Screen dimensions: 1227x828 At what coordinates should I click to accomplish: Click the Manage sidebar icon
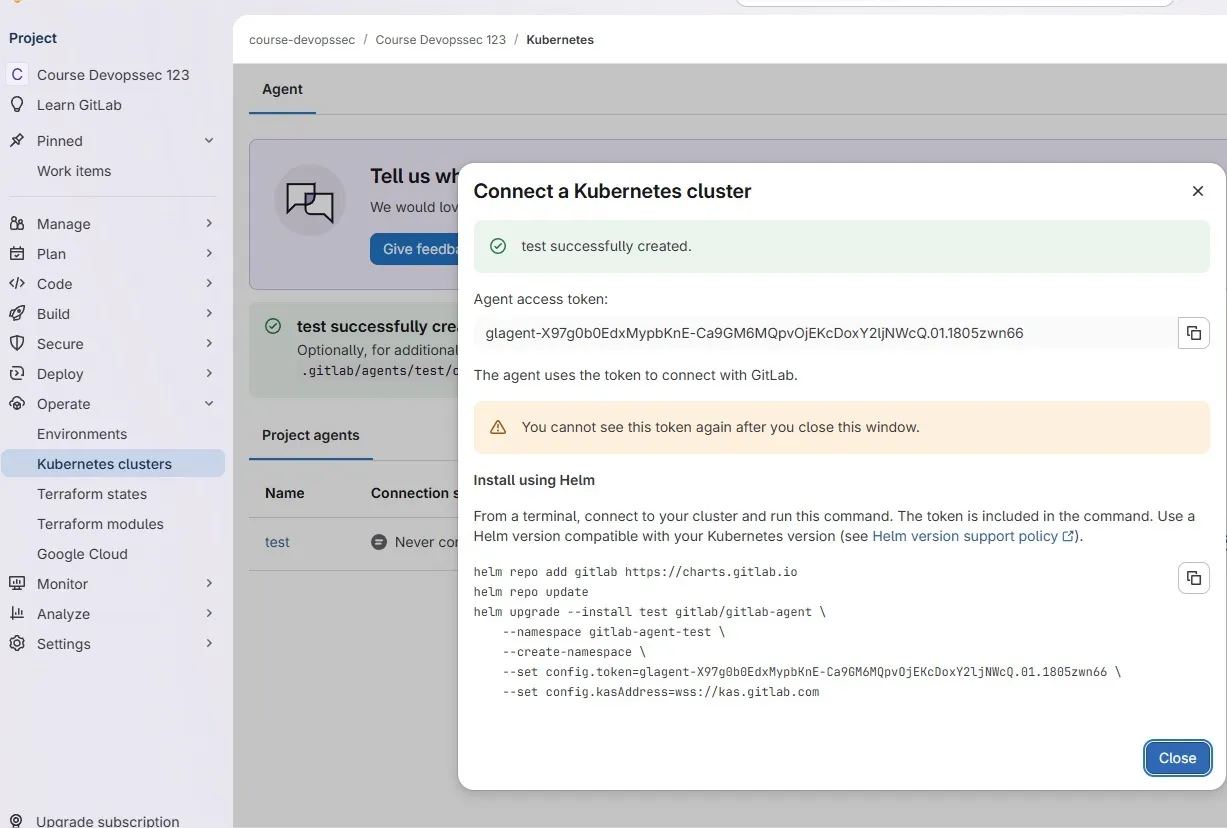click(x=17, y=223)
